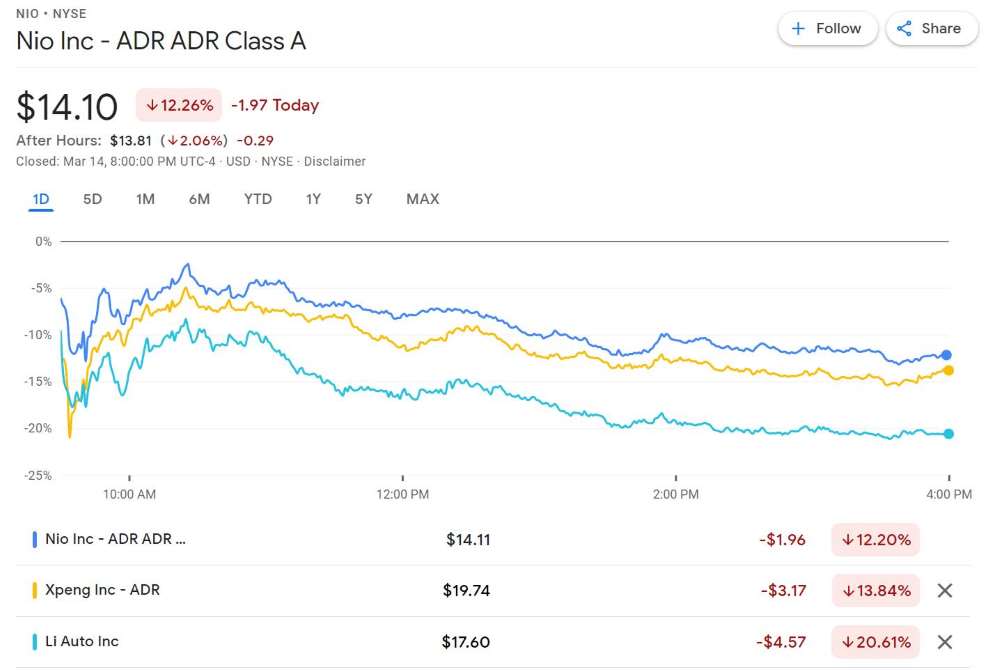This screenshot has height=670, width=1000.
Task: Open the Disclaimer link
Action: (335, 161)
